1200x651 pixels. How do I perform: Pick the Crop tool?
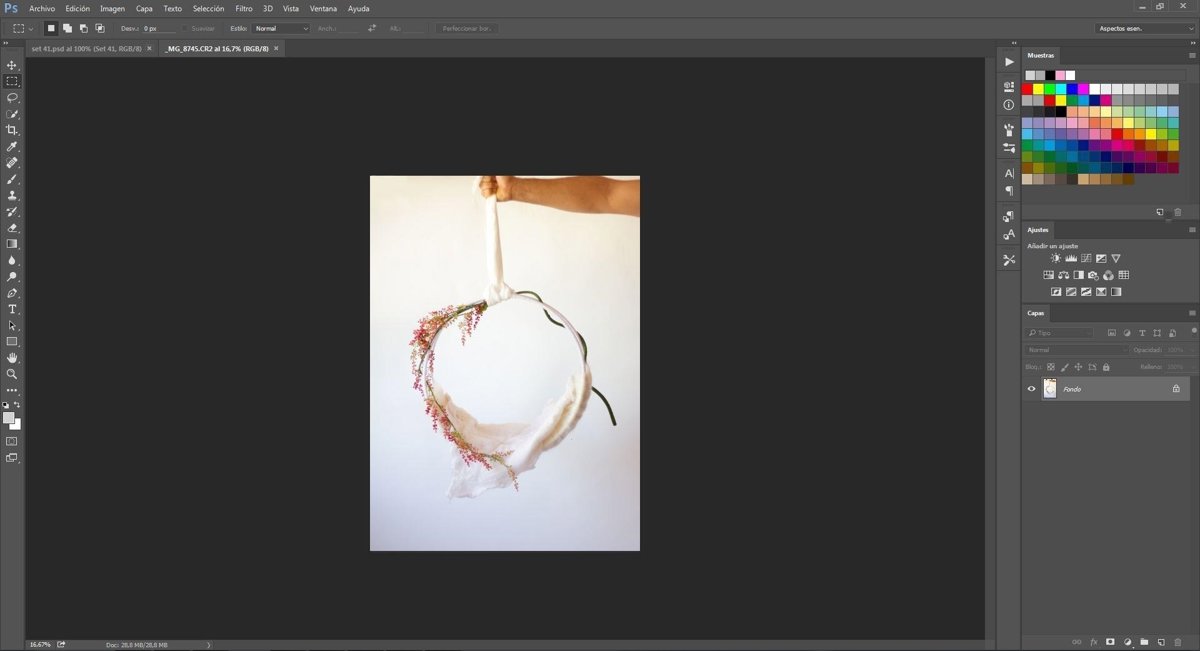click(12, 130)
